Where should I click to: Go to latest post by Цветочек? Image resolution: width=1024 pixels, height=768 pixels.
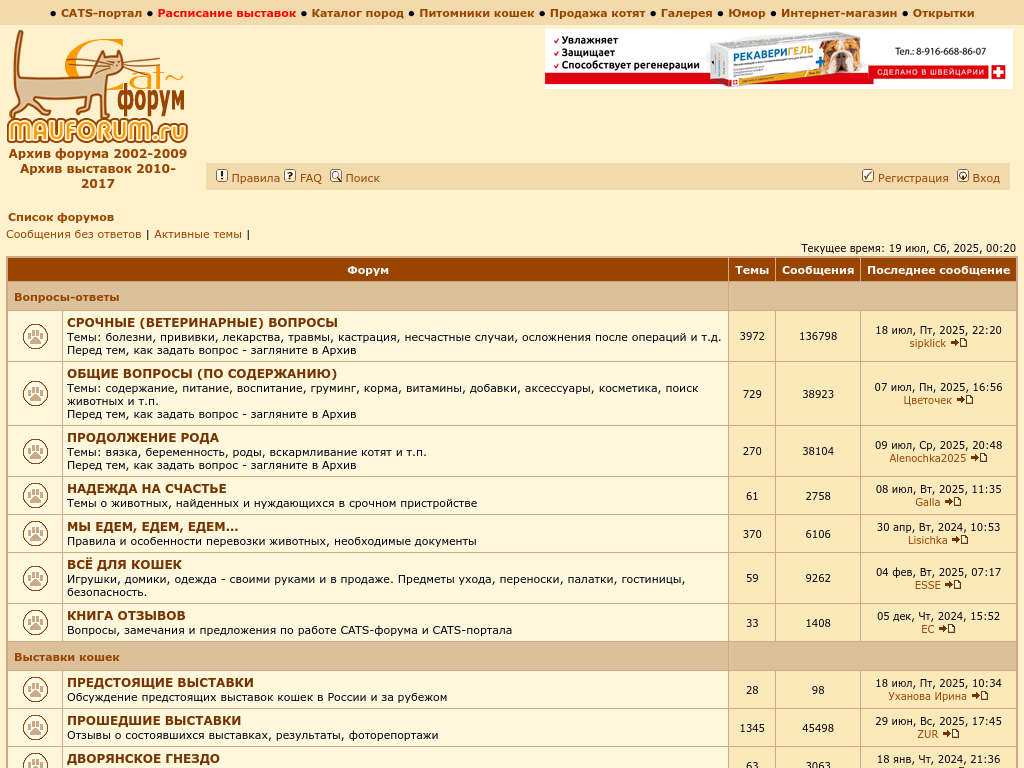pyautogui.click(x=965, y=400)
